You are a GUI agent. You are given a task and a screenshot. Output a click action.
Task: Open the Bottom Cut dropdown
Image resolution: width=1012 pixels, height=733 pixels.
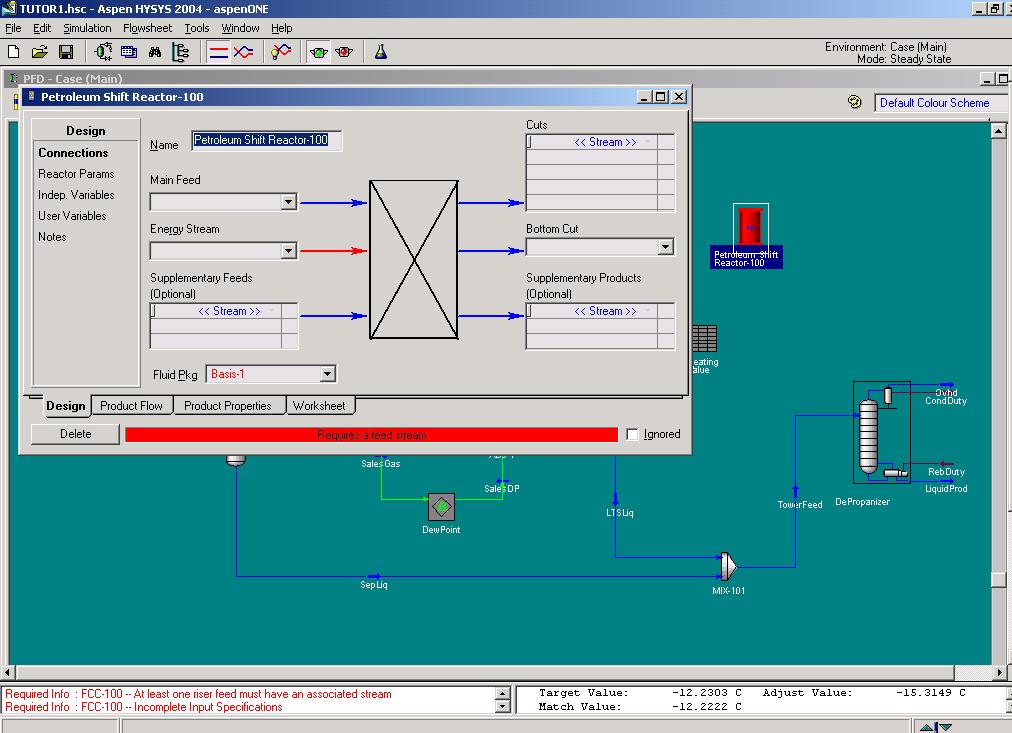pos(665,246)
